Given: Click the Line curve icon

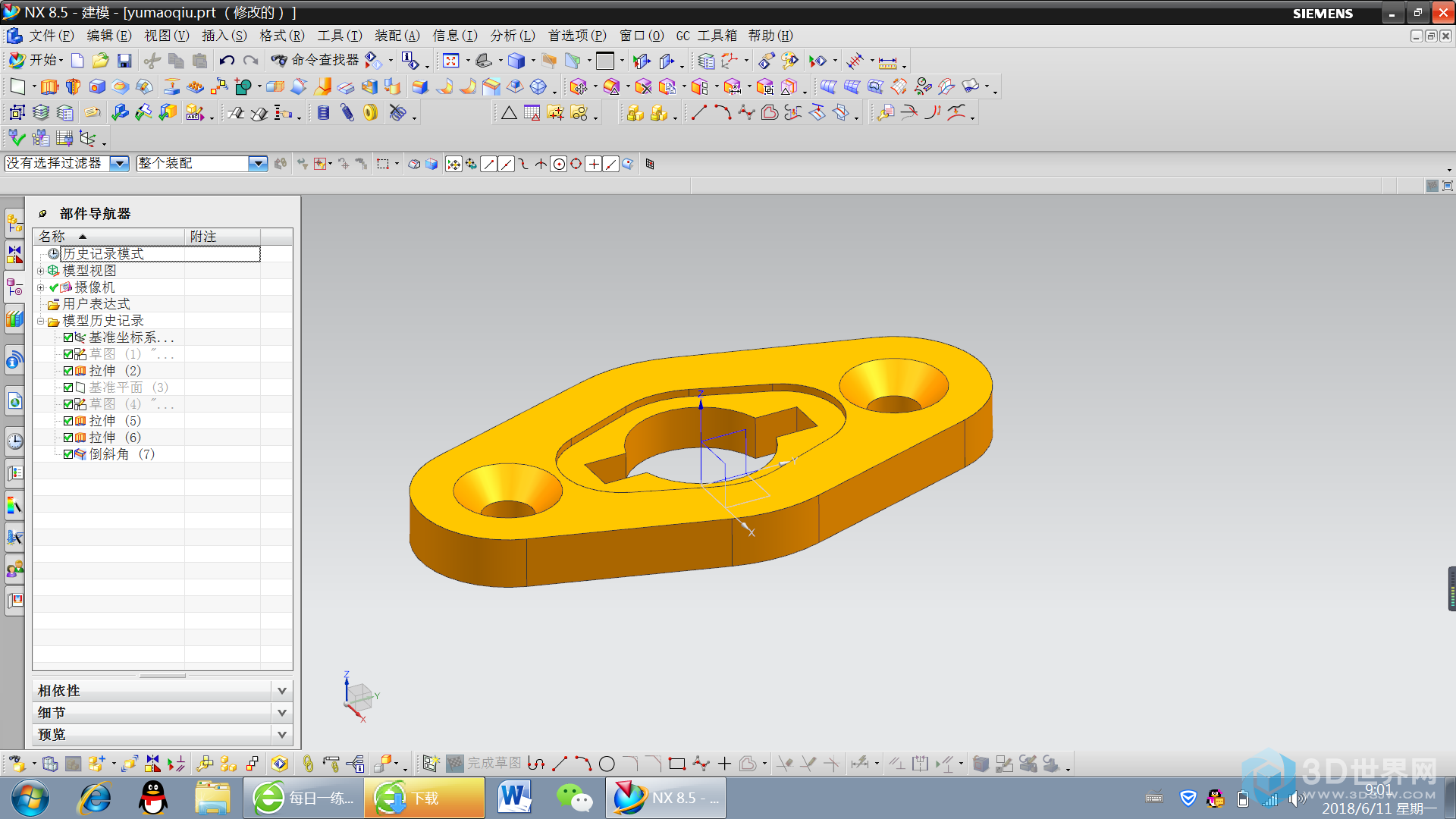Looking at the screenshot, I should tap(699, 113).
